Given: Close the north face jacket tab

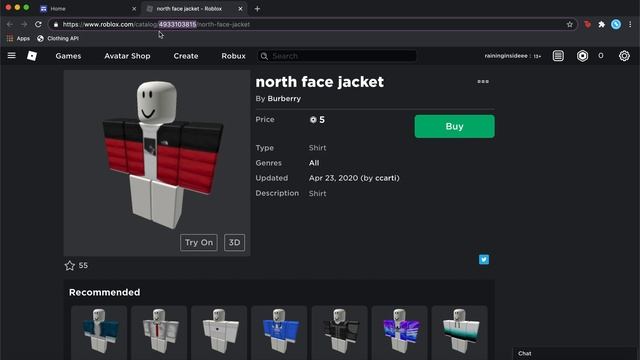Looking at the screenshot, I should click(240, 9).
